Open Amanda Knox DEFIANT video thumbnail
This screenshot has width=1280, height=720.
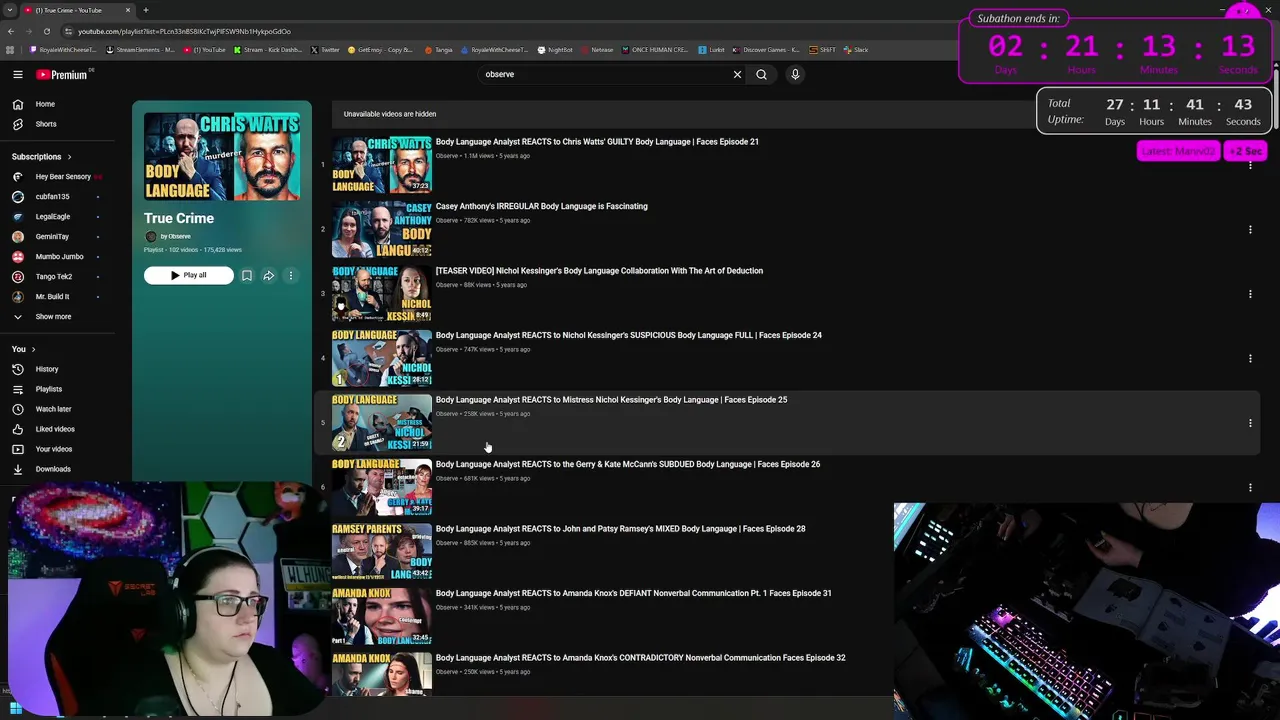point(382,616)
